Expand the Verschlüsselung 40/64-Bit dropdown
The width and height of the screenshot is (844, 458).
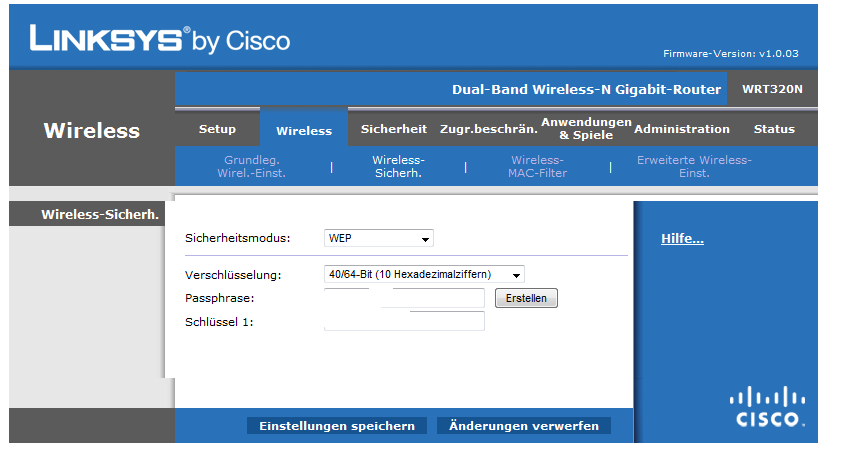click(424, 274)
